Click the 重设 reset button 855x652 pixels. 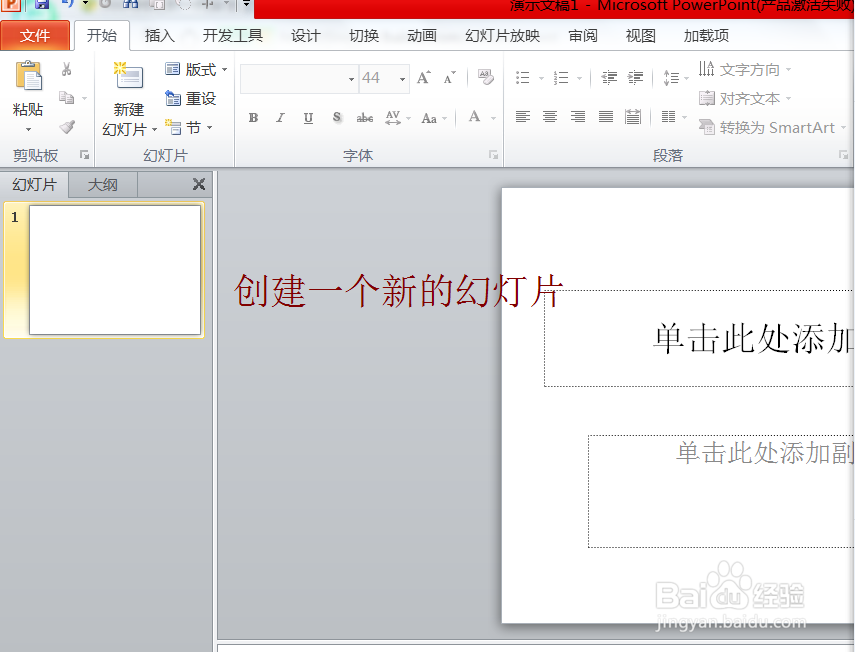point(190,99)
